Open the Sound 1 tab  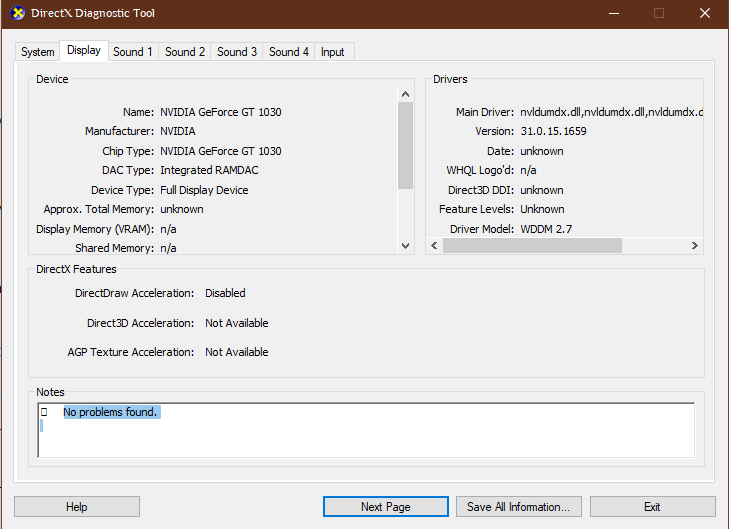tap(133, 52)
